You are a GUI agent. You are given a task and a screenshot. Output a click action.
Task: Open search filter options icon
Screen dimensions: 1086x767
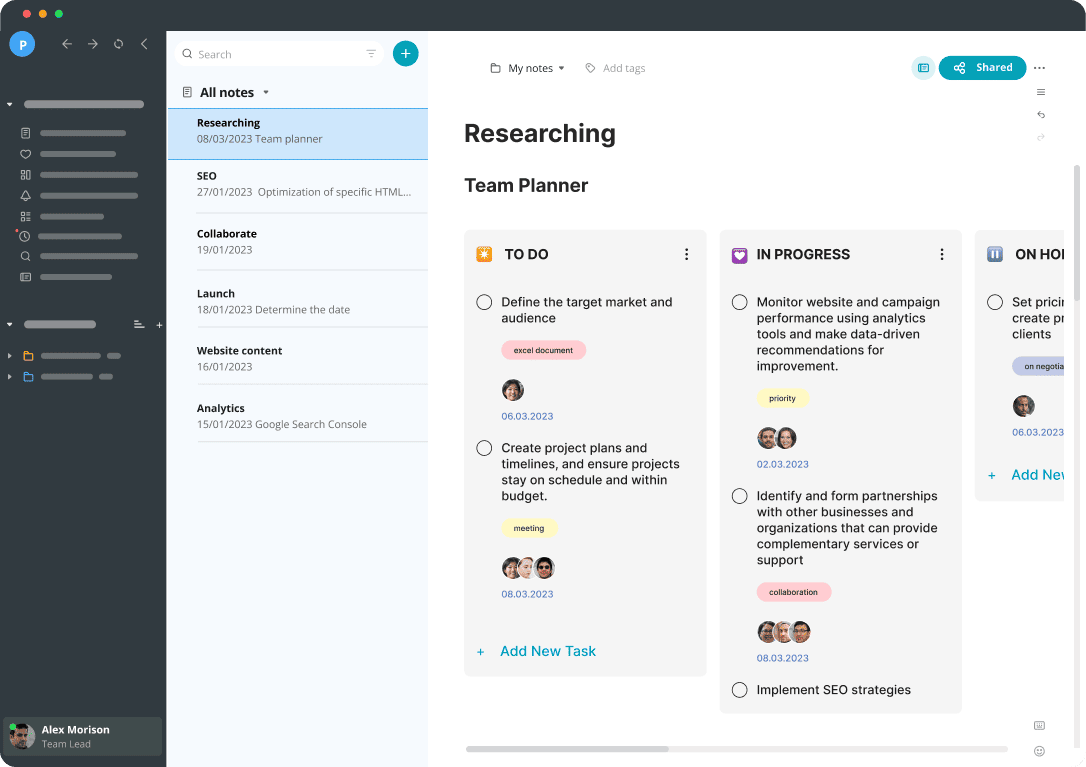click(371, 54)
